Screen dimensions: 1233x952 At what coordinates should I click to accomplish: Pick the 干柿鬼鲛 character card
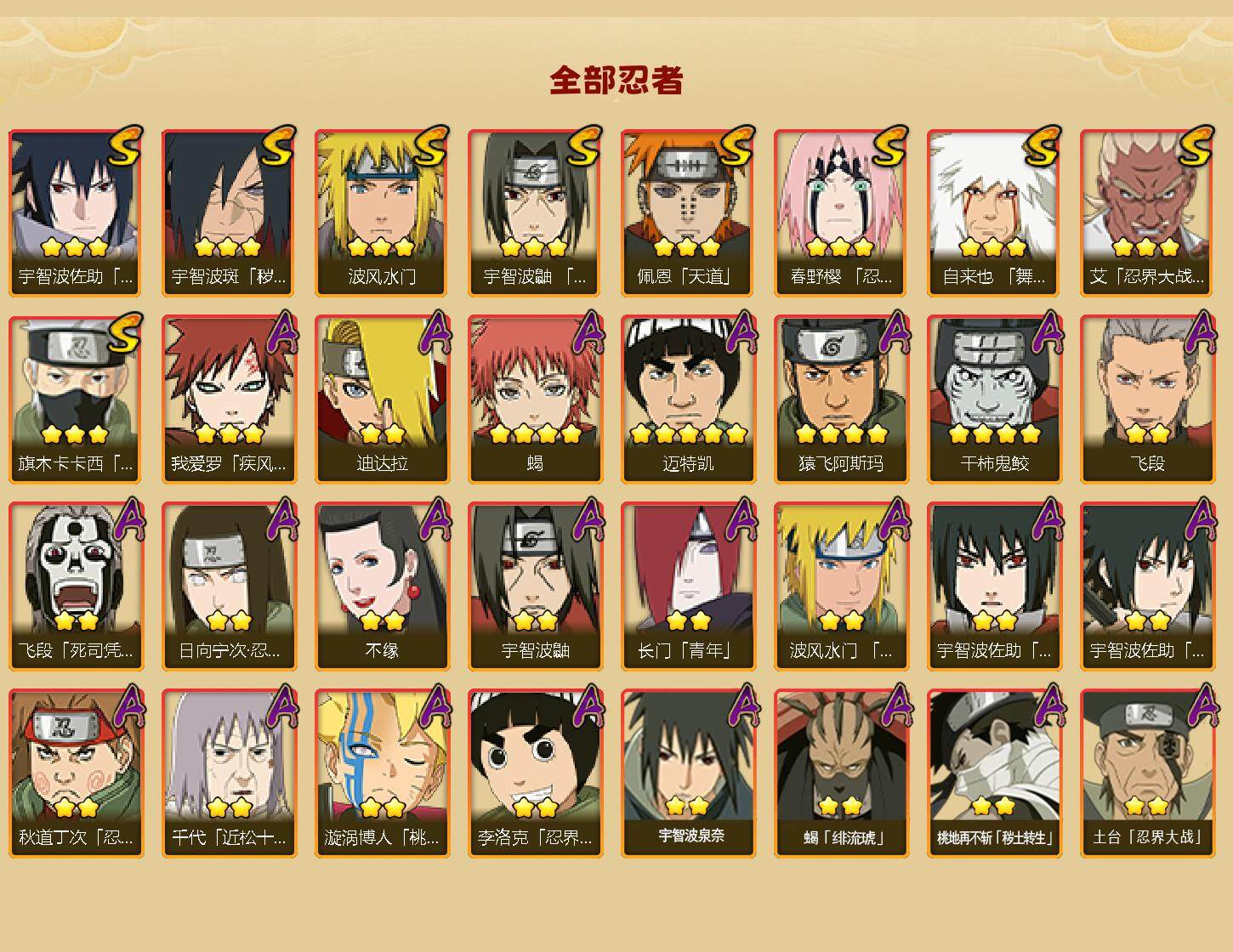click(x=994, y=399)
